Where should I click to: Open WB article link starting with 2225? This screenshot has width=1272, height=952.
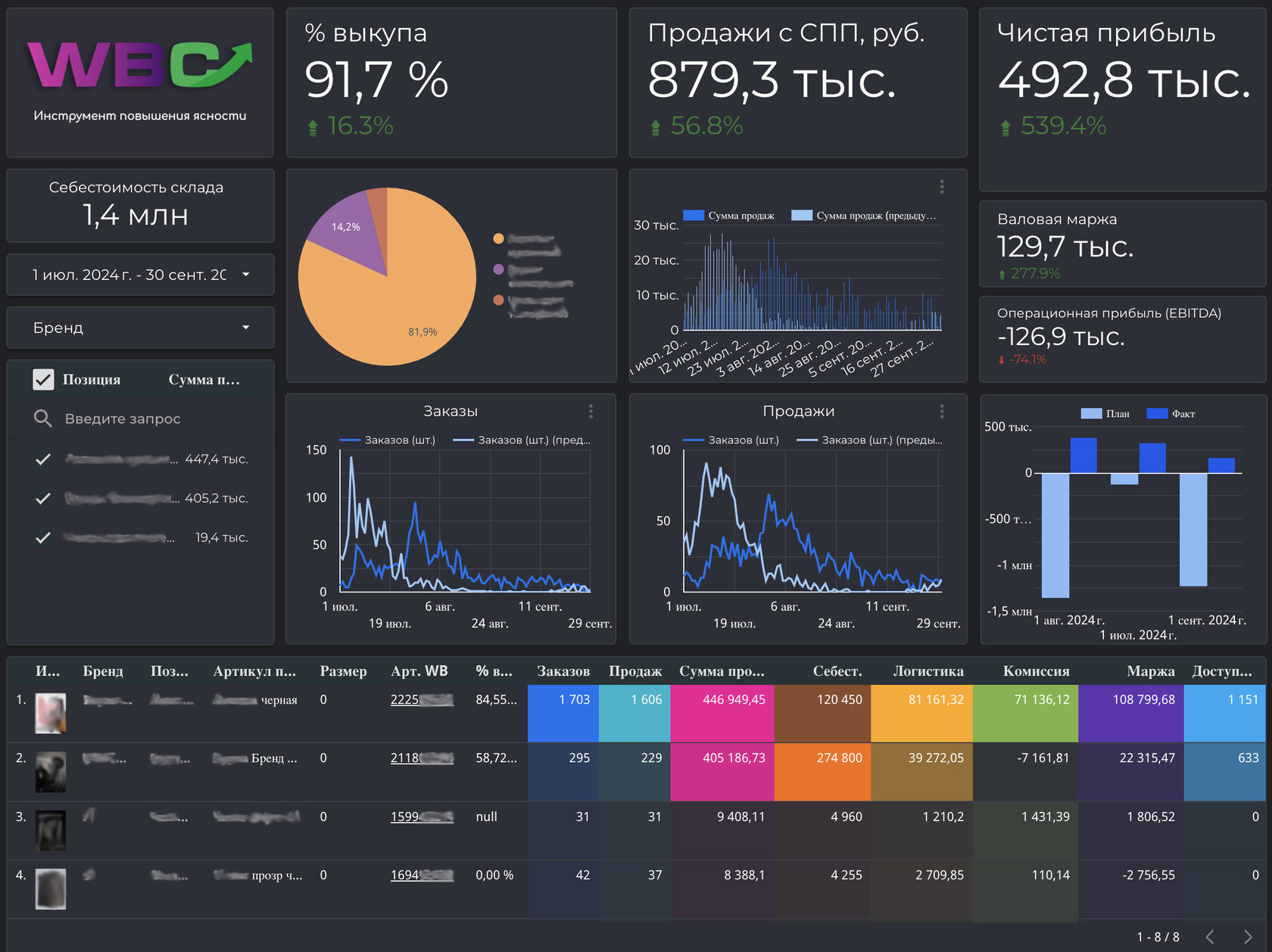(x=422, y=700)
